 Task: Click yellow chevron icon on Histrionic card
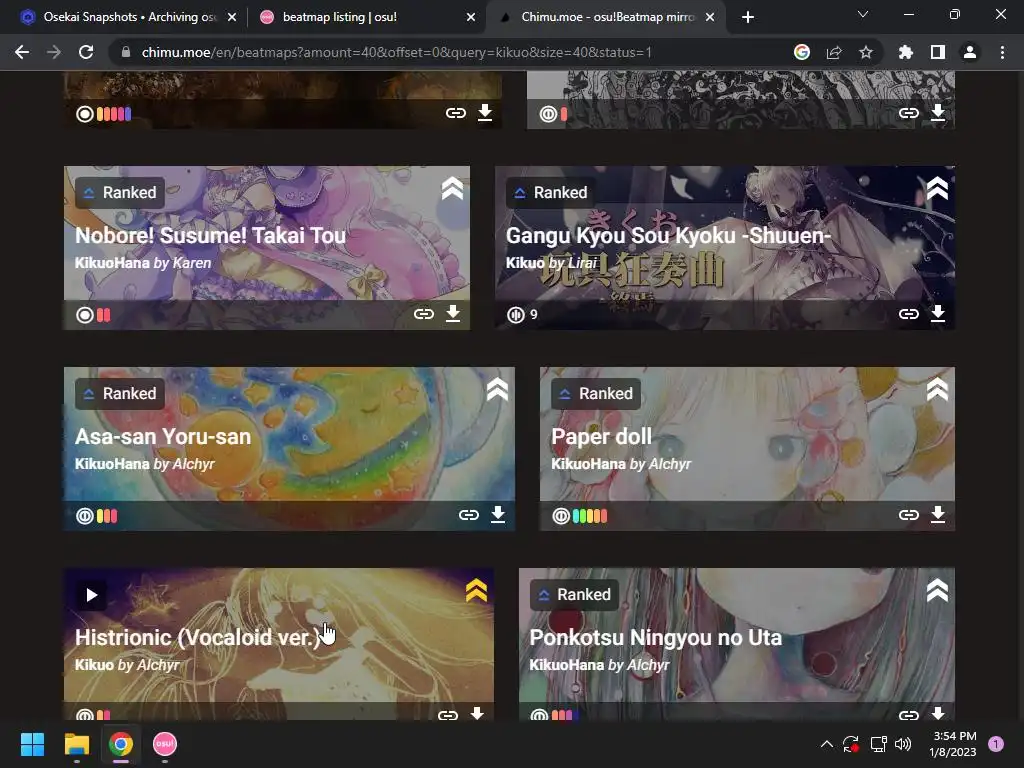[x=476, y=590]
